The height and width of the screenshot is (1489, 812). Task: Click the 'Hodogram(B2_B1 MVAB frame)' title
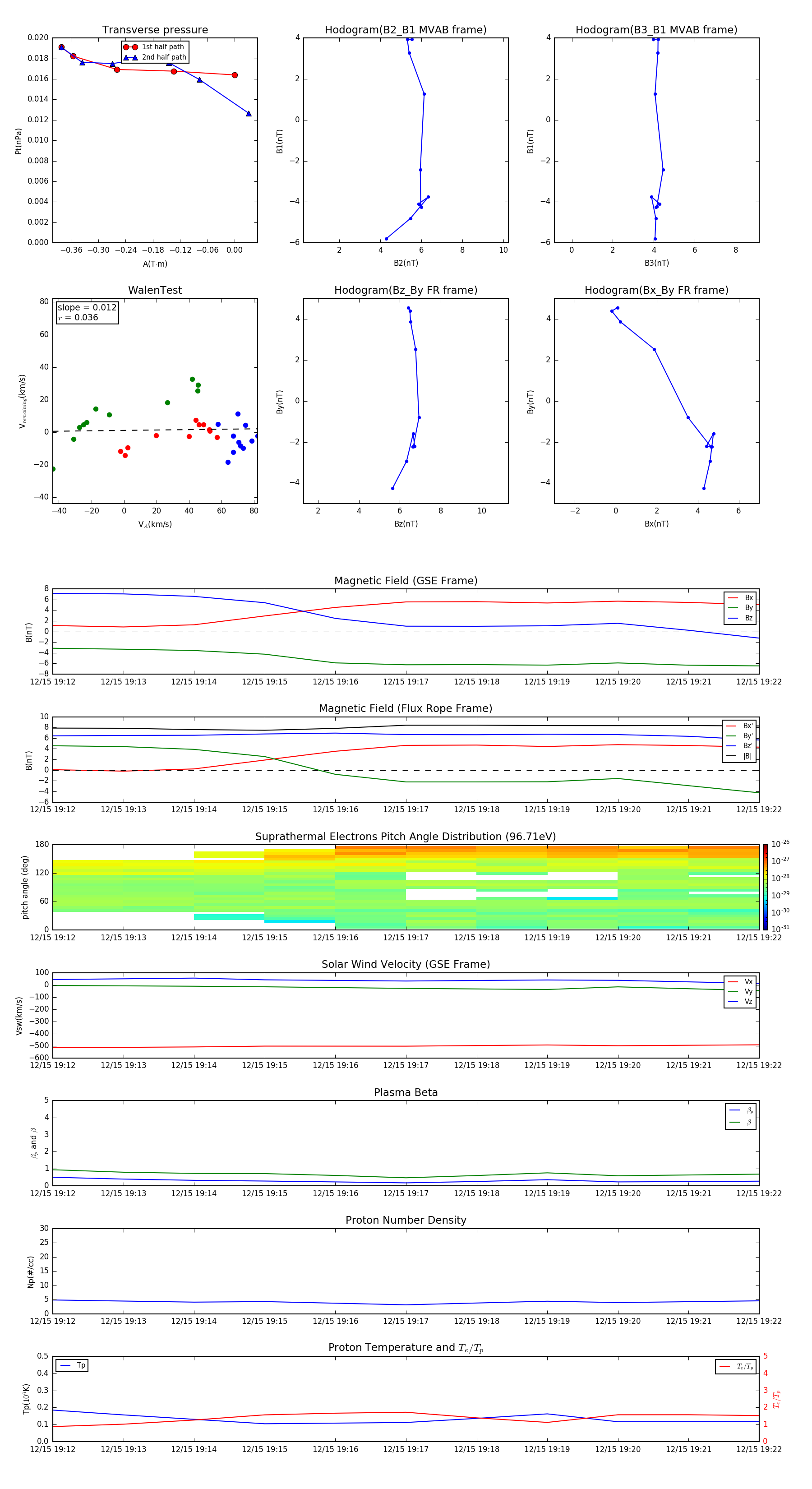point(406,30)
